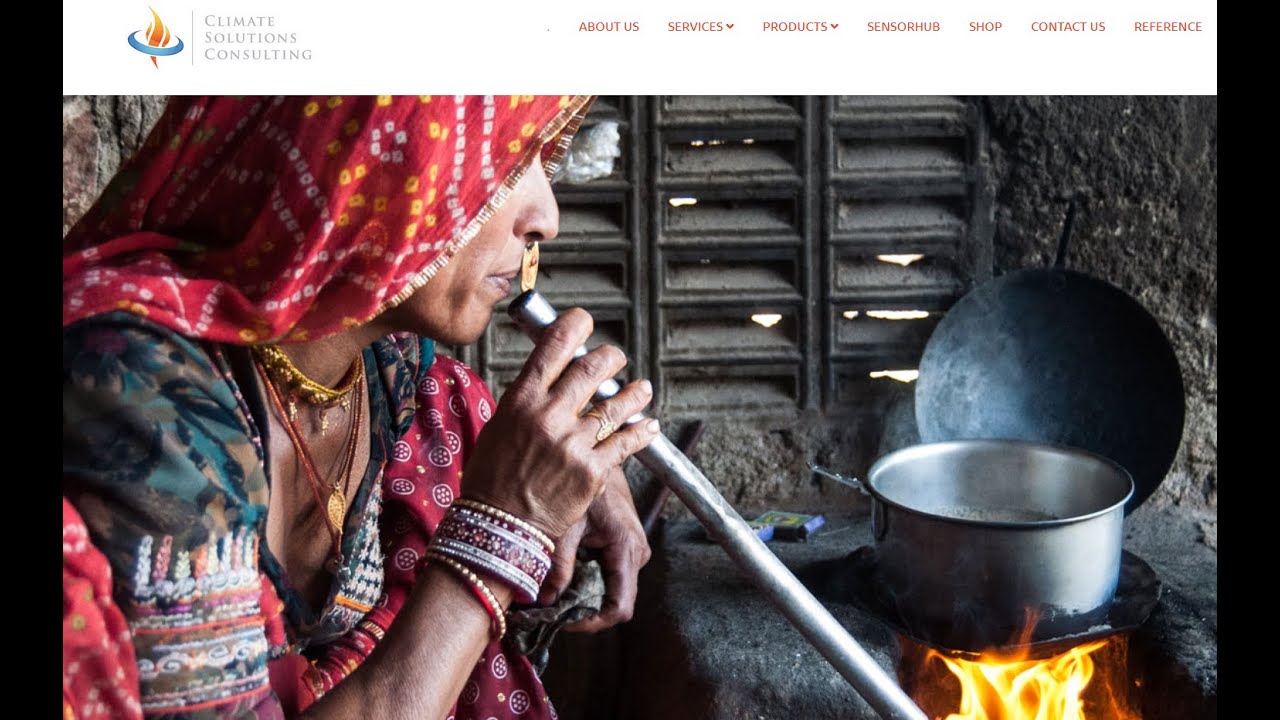Image resolution: width=1280 pixels, height=720 pixels.
Task: Click the flame logo icon
Action: coord(155,37)
